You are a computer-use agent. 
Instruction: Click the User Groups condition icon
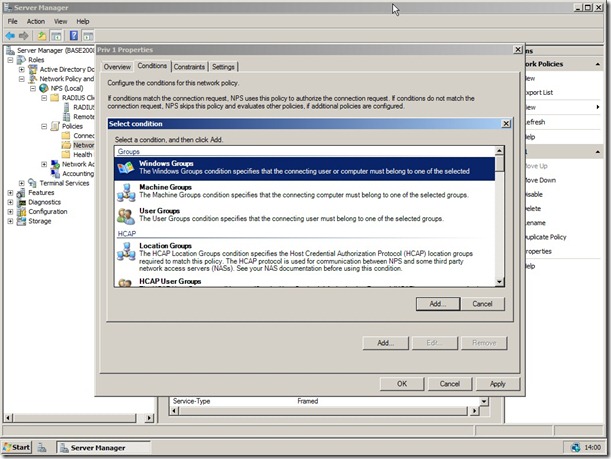(126, 216)
